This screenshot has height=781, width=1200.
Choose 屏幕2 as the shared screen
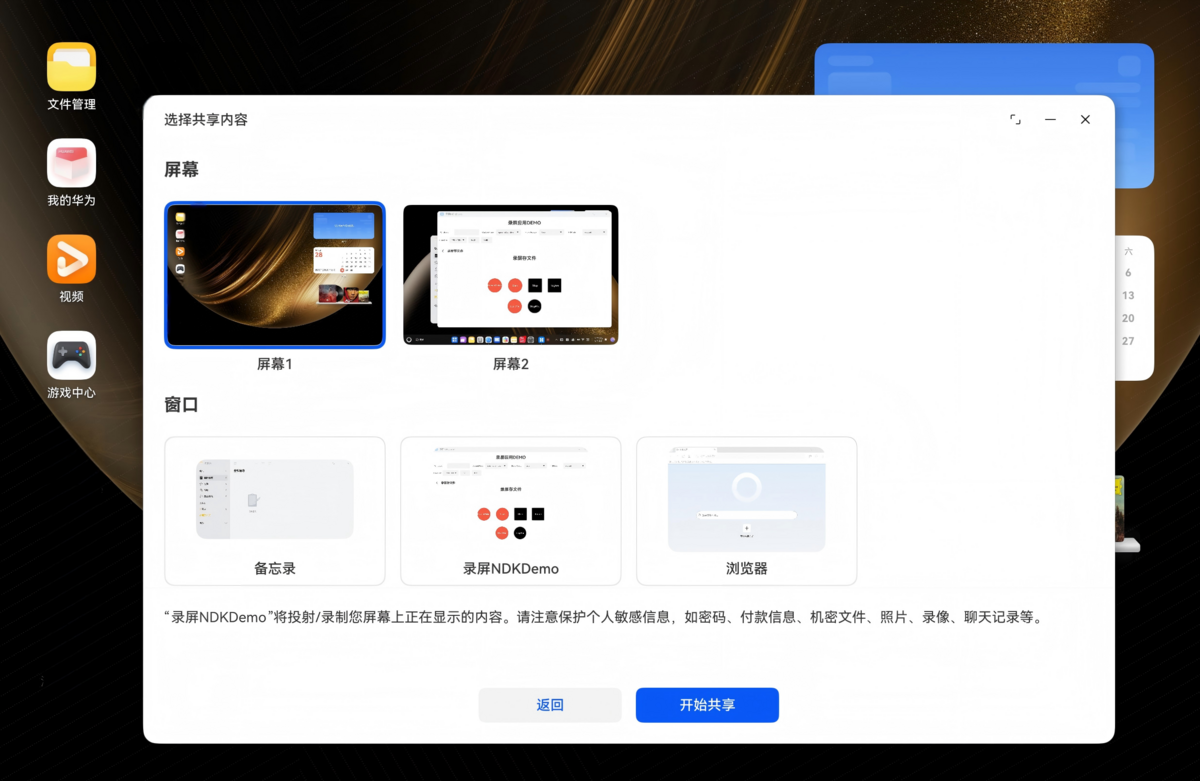[x=510, y=275]
